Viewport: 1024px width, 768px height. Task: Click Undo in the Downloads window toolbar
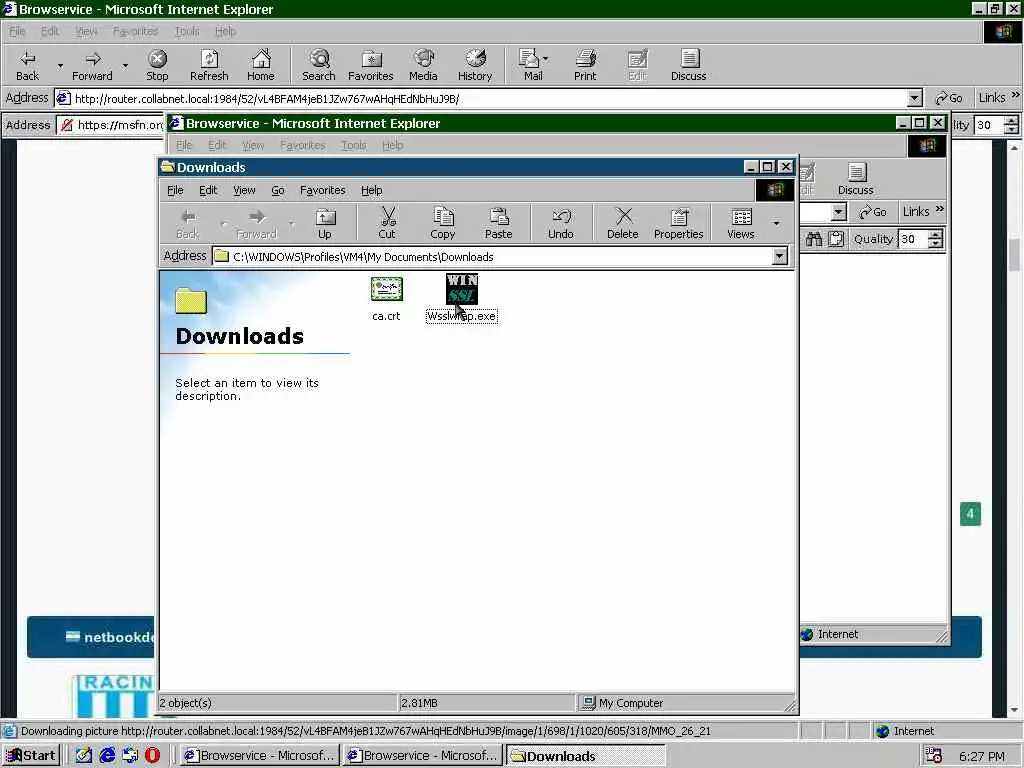point(560,223)
